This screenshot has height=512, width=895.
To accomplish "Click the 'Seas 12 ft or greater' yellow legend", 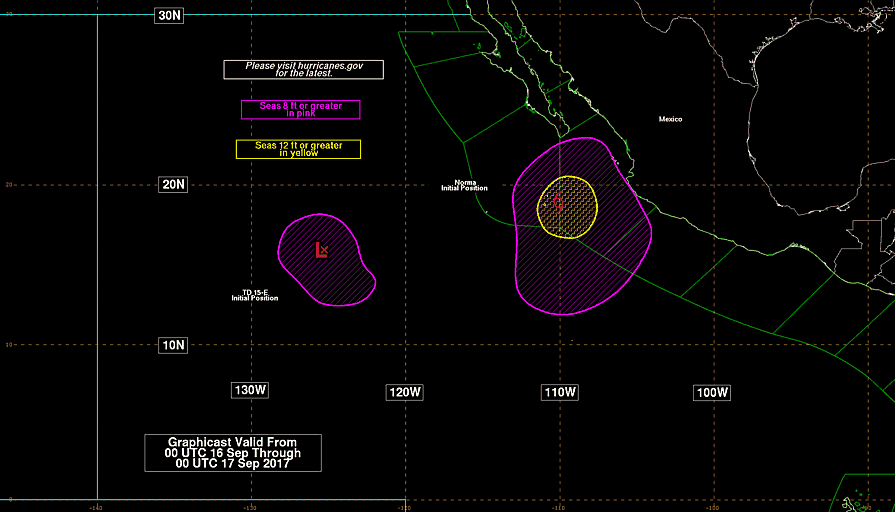I will point(299,149).
